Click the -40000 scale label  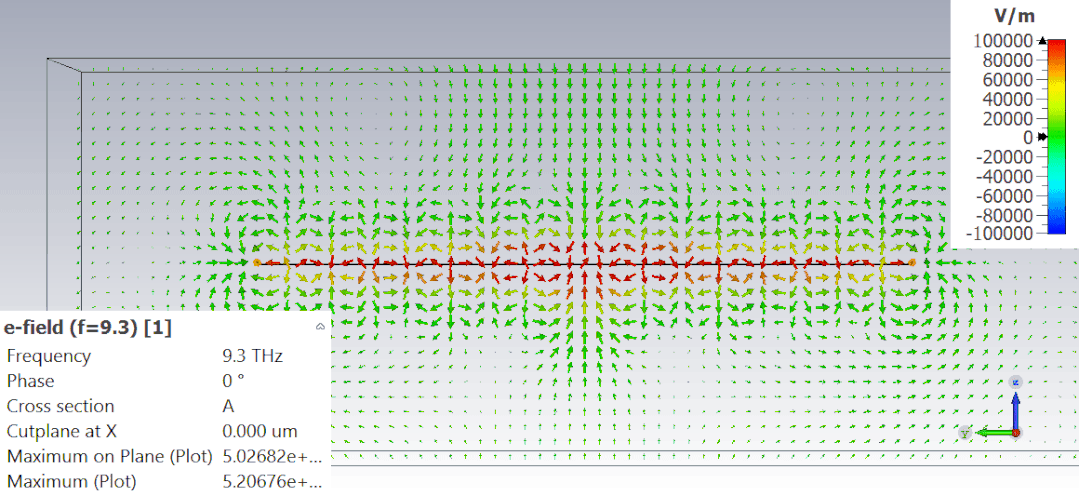pos(1004,176)
